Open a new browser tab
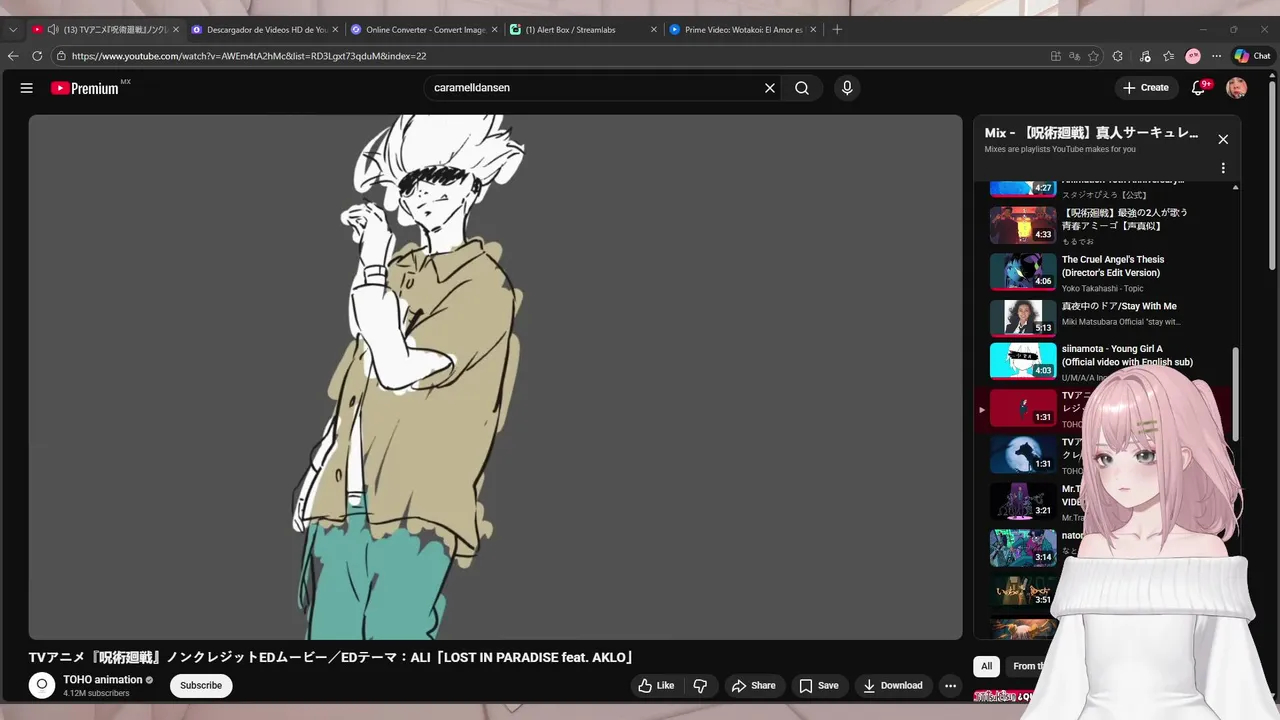Screen dimensions: 1280x720 [837, 30]
